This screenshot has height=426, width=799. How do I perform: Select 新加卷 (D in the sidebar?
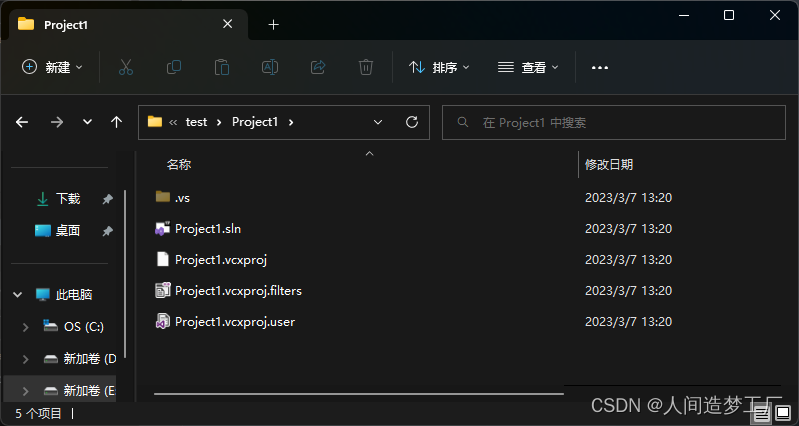(90, 359)
